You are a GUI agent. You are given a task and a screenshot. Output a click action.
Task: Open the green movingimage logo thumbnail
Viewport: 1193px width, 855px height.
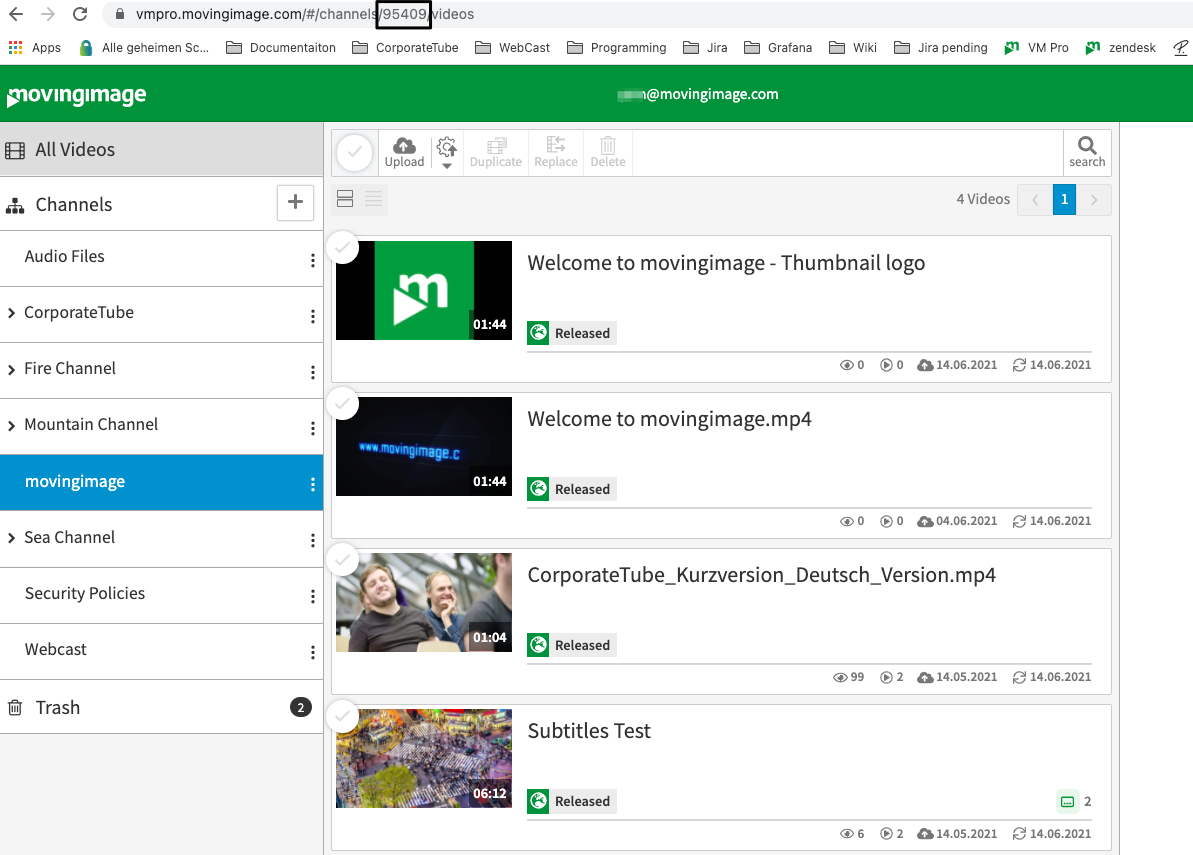pyautogui.click(x=424, y=291)
